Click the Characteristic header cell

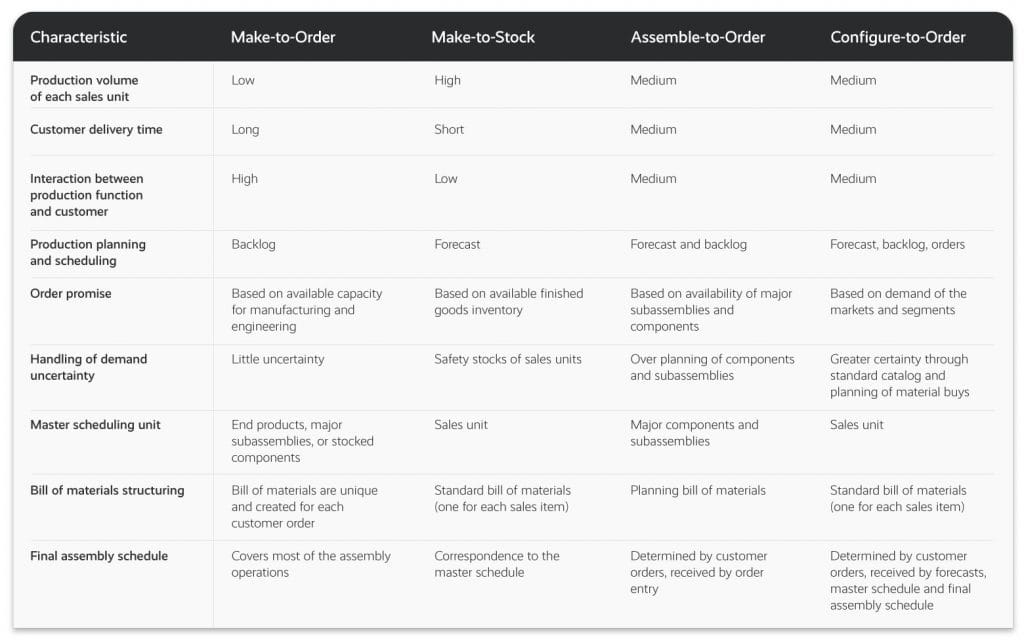(x=78, y=38)
